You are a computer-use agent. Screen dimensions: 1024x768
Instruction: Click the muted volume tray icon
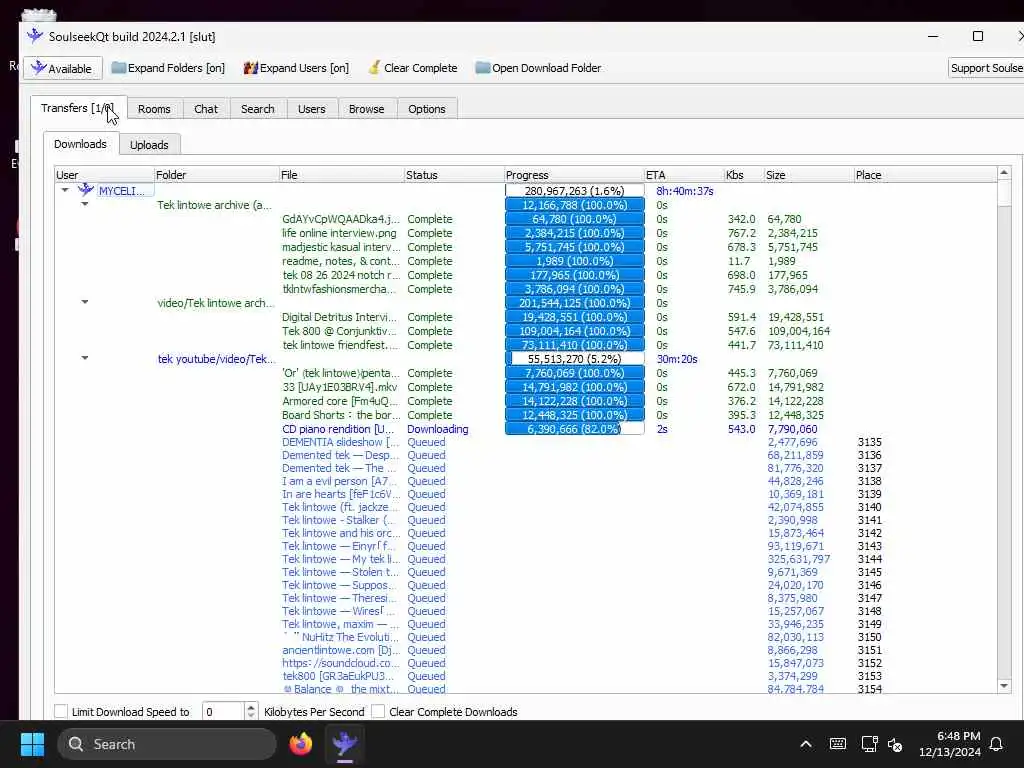pyautogui.click(x=895, y=744)
